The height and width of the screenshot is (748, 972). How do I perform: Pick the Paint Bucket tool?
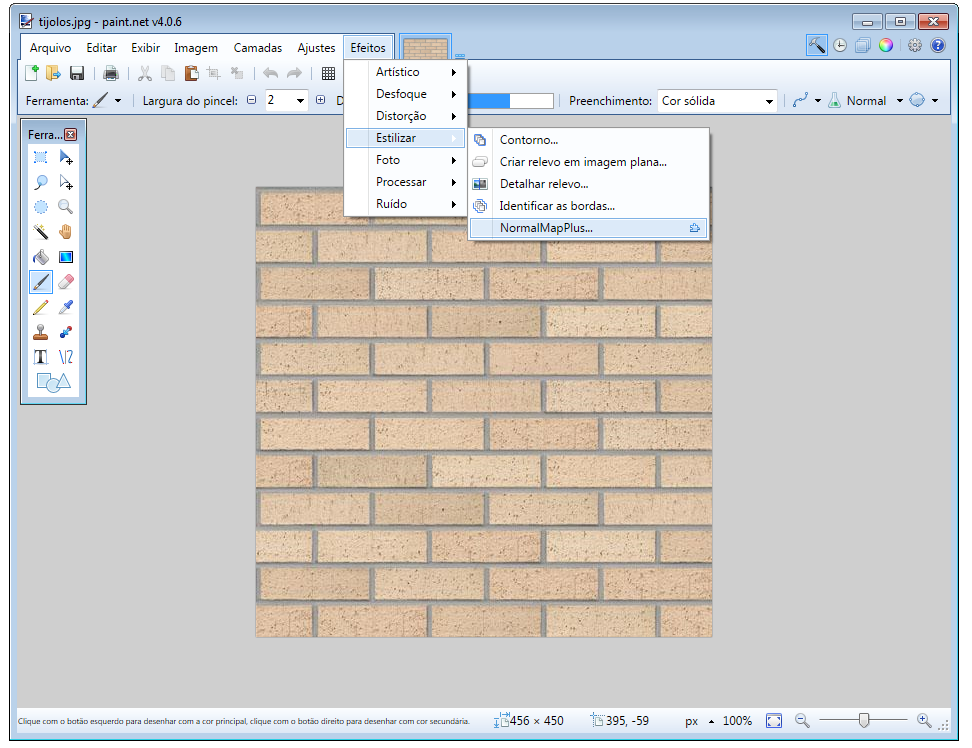coord(41,257)
